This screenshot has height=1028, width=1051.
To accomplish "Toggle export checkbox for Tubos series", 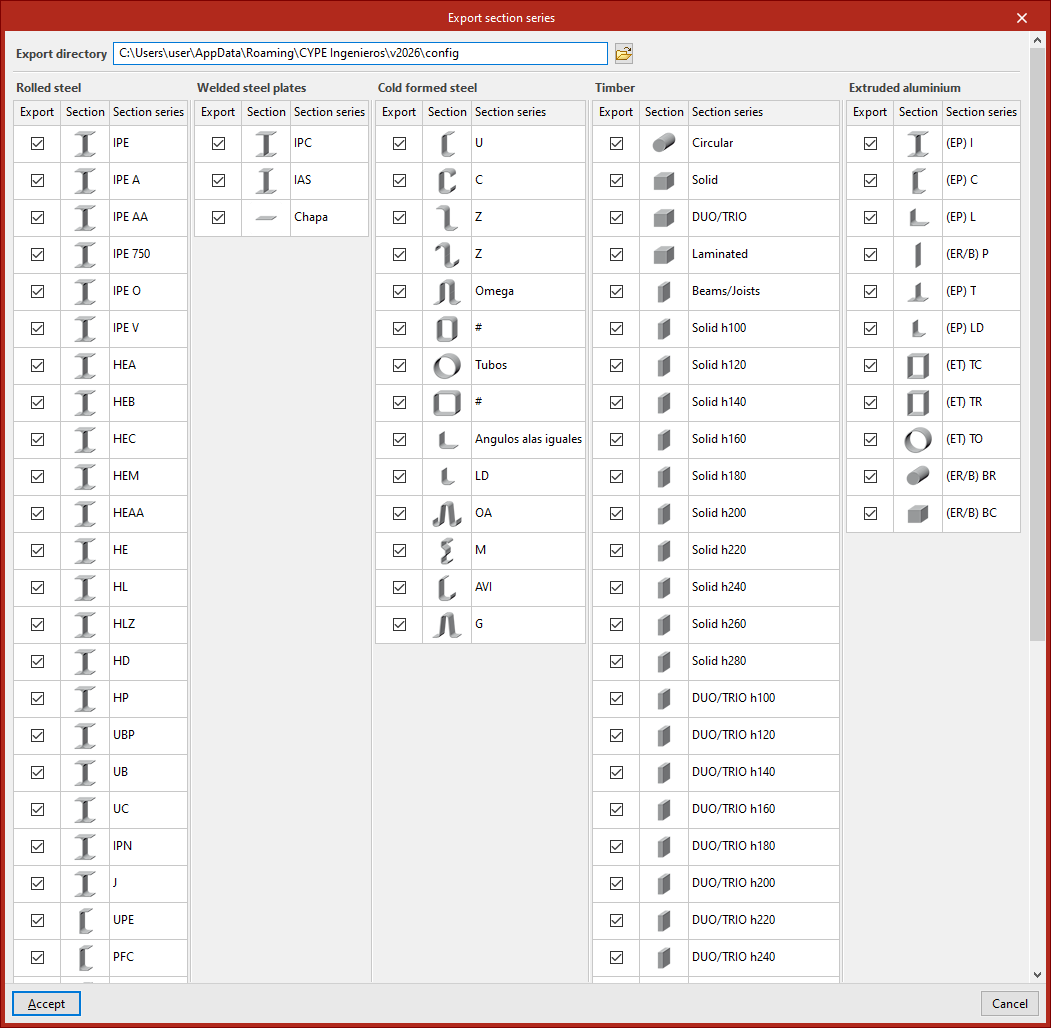I will tap(399, 366).
